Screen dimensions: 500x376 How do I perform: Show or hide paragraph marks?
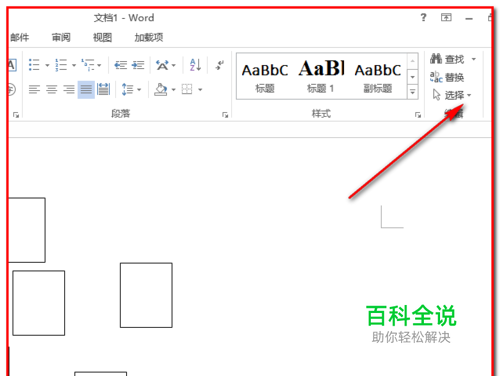(x=220, y=65)
